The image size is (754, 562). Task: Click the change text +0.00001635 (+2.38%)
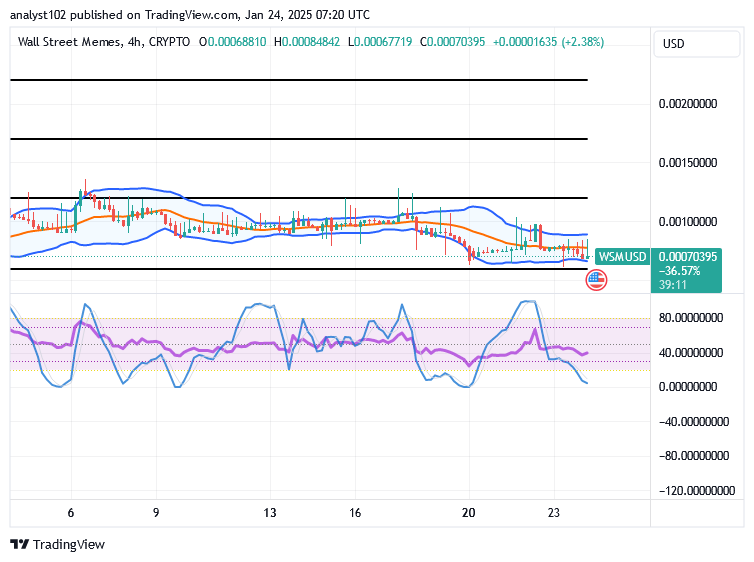click(x=548, y=42)
